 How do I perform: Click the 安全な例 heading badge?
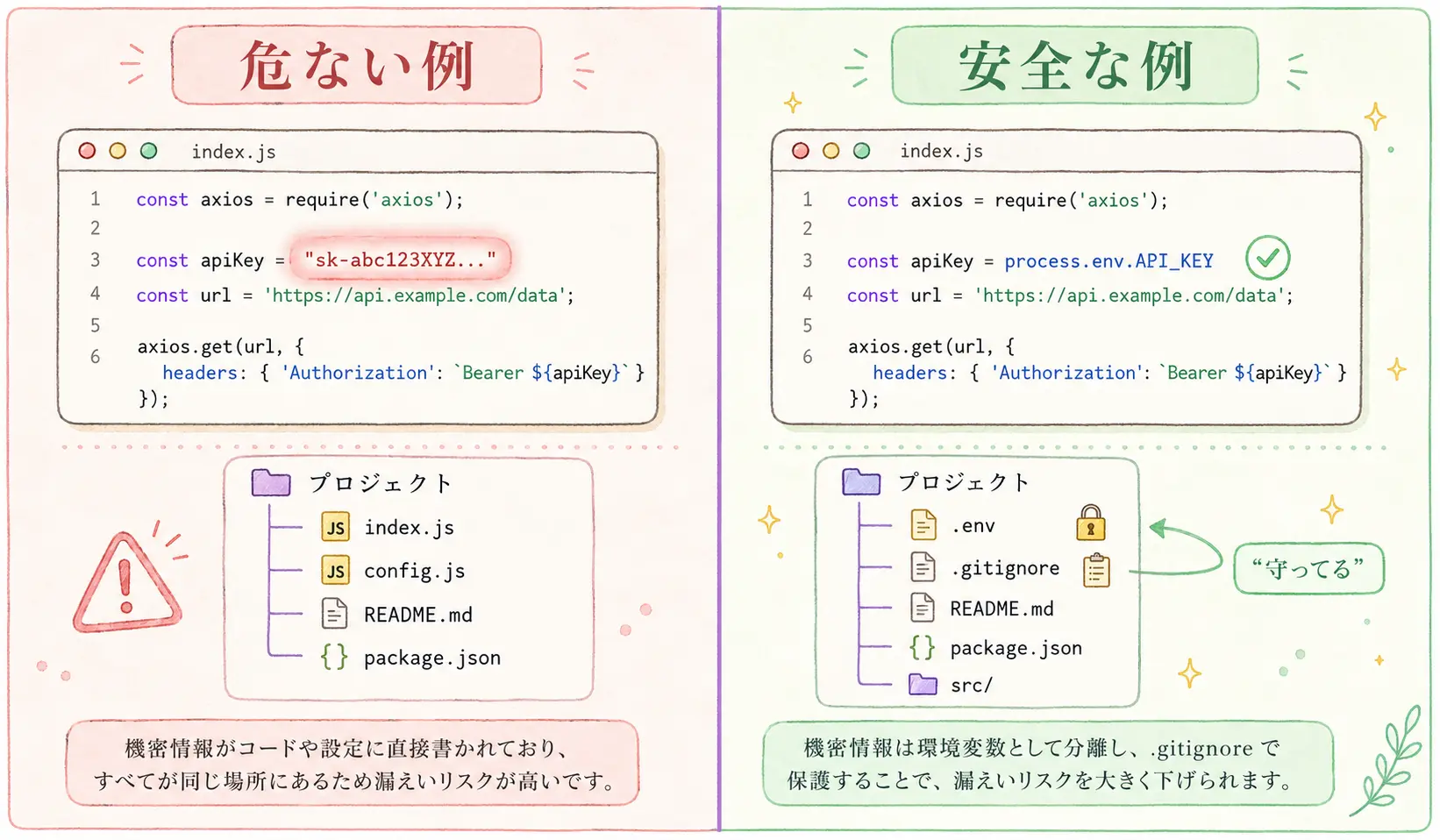[x=1074, y=65]
